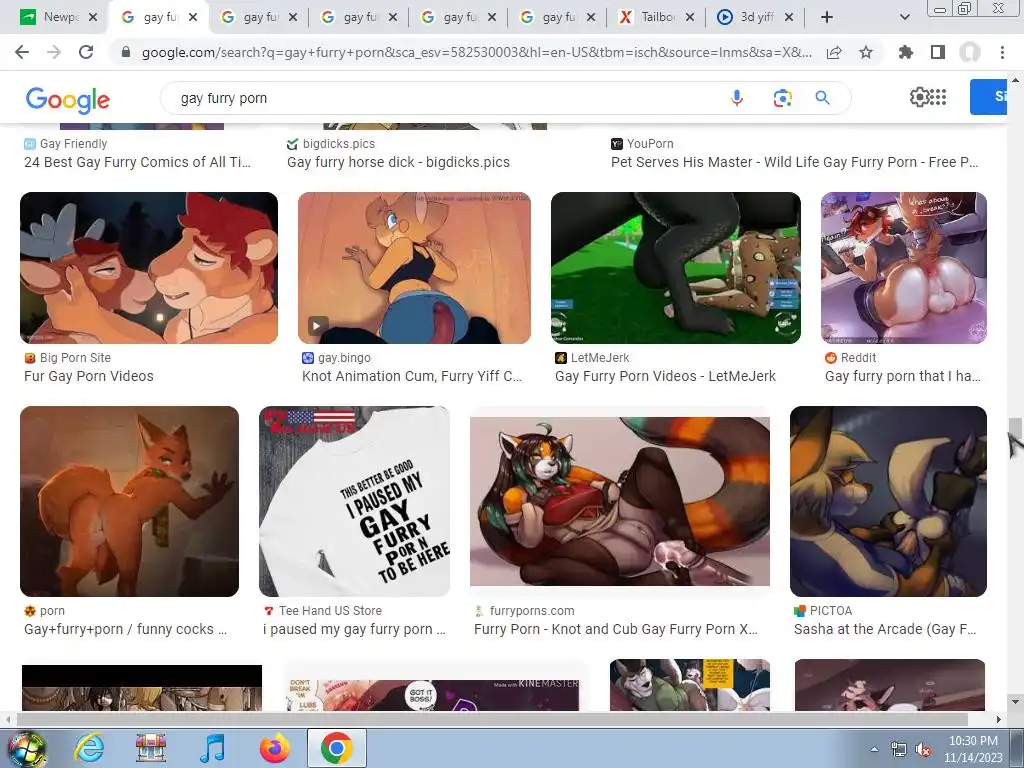Close the Tailbox tab
Viewport: 1024px width, 768px height.
click(690, 18)
